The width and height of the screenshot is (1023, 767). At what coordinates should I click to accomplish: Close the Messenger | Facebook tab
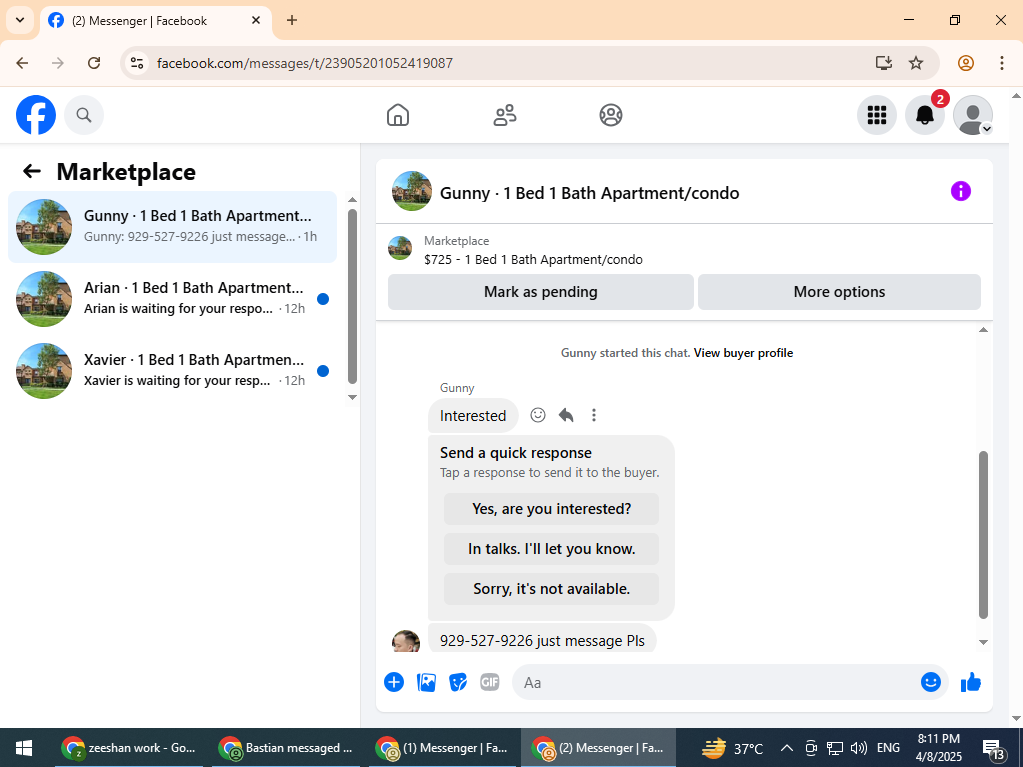[x=256, y=20]
